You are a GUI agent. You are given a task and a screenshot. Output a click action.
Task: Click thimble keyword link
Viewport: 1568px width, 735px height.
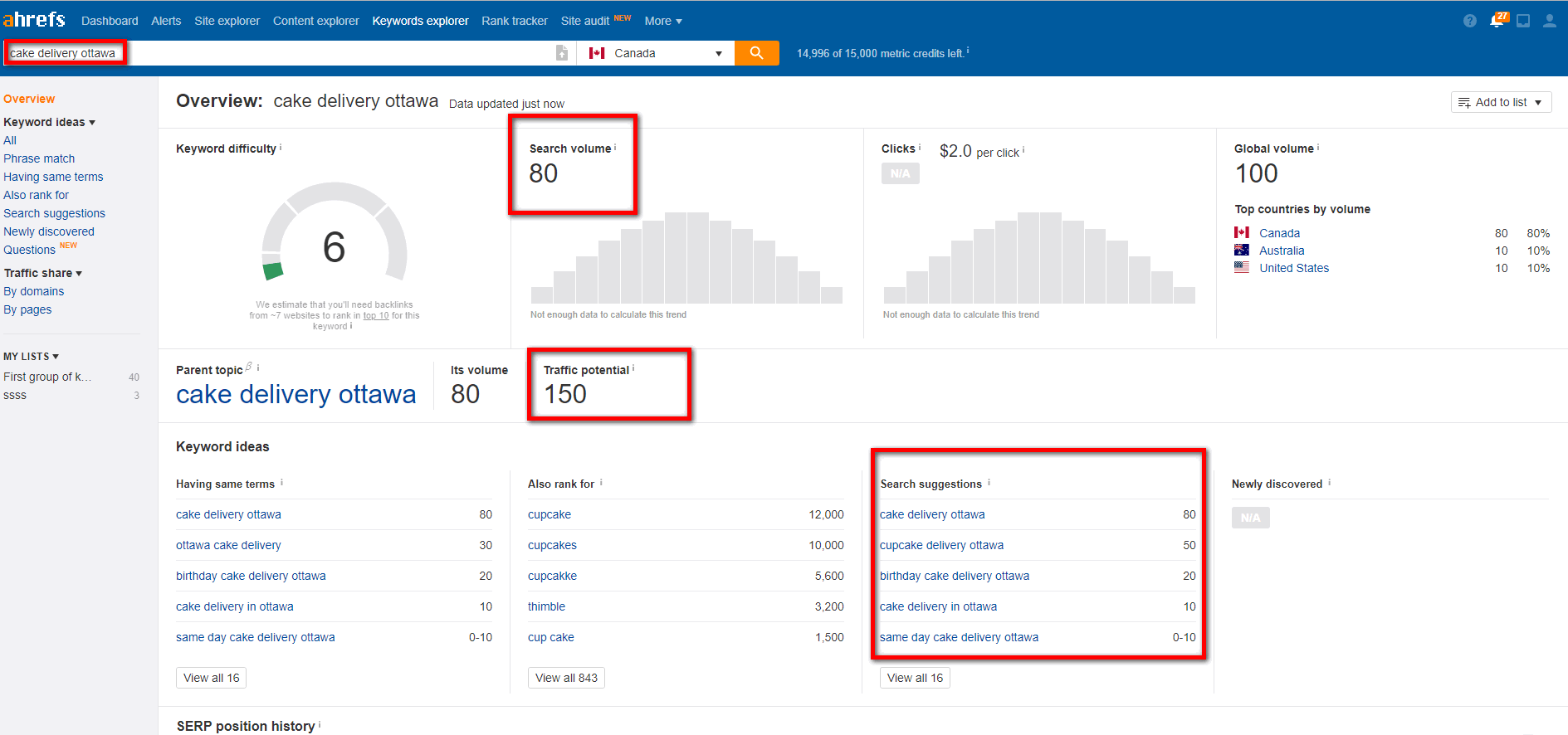pos(546,606)
